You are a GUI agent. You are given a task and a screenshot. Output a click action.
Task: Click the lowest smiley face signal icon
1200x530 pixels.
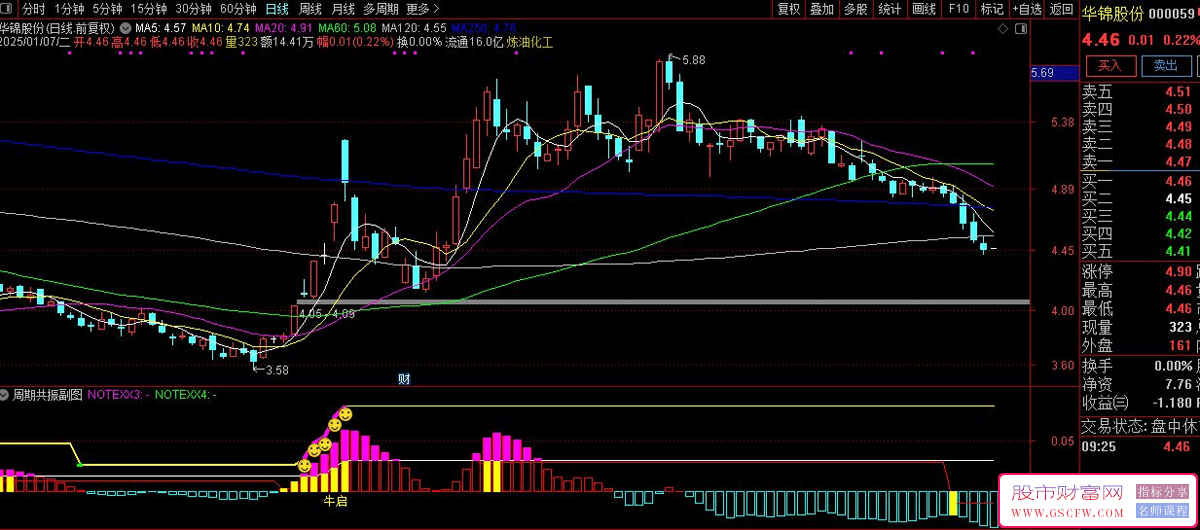coord(304,465)
